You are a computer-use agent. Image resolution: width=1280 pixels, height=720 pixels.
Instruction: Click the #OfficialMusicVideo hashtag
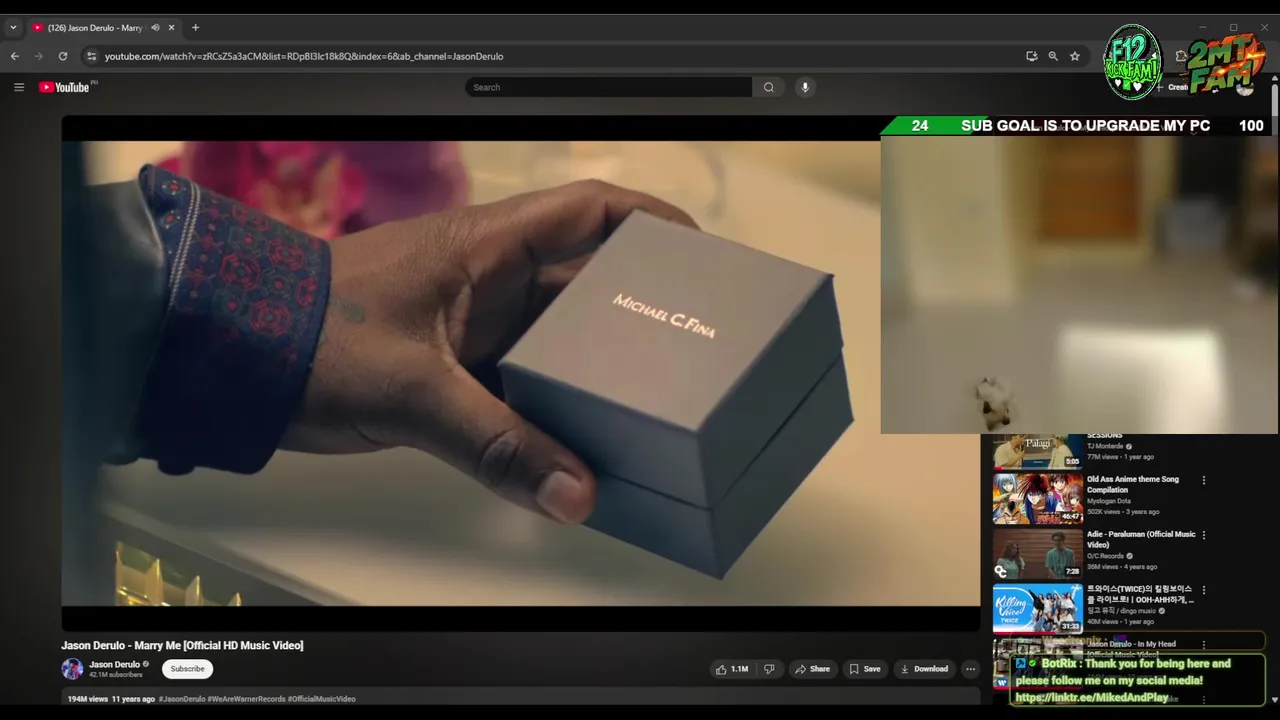click(321, 699)
